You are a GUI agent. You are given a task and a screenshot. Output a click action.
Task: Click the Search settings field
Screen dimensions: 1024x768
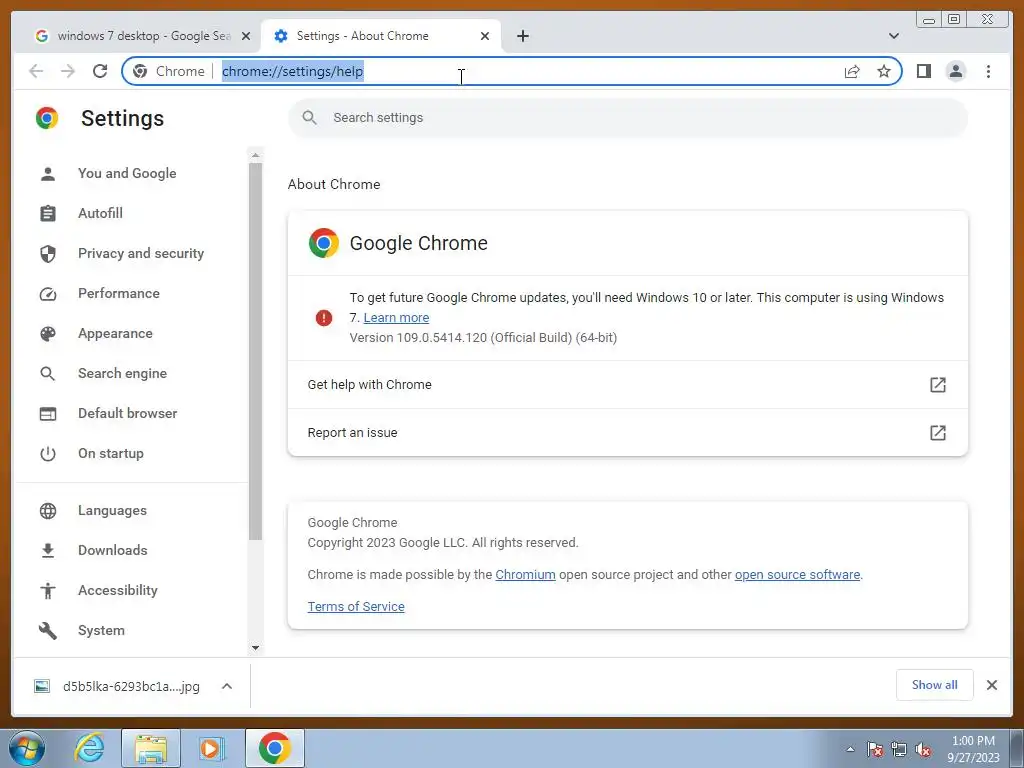(628, 118)
